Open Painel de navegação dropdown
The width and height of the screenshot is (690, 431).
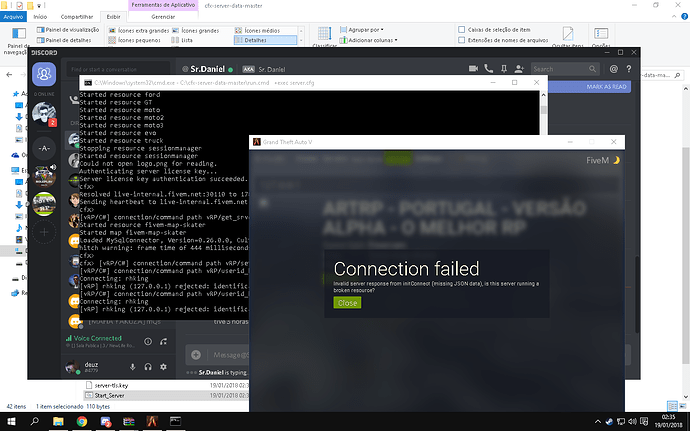coord(18,41)
